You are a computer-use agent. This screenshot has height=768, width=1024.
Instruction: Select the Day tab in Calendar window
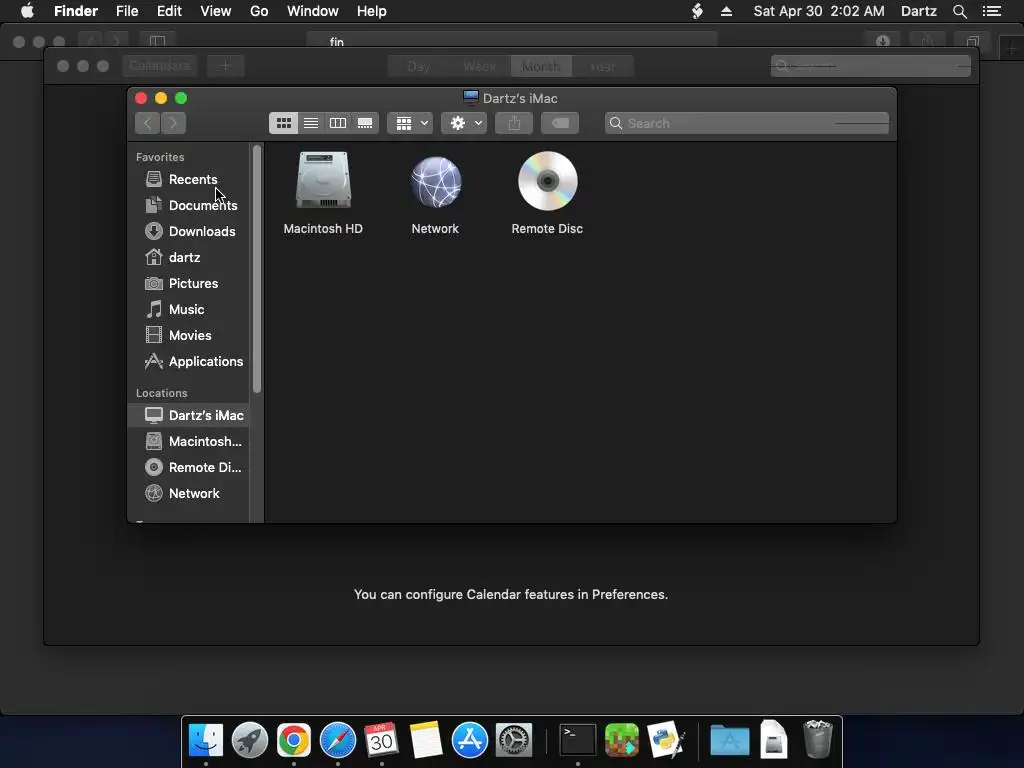point(419,66)
